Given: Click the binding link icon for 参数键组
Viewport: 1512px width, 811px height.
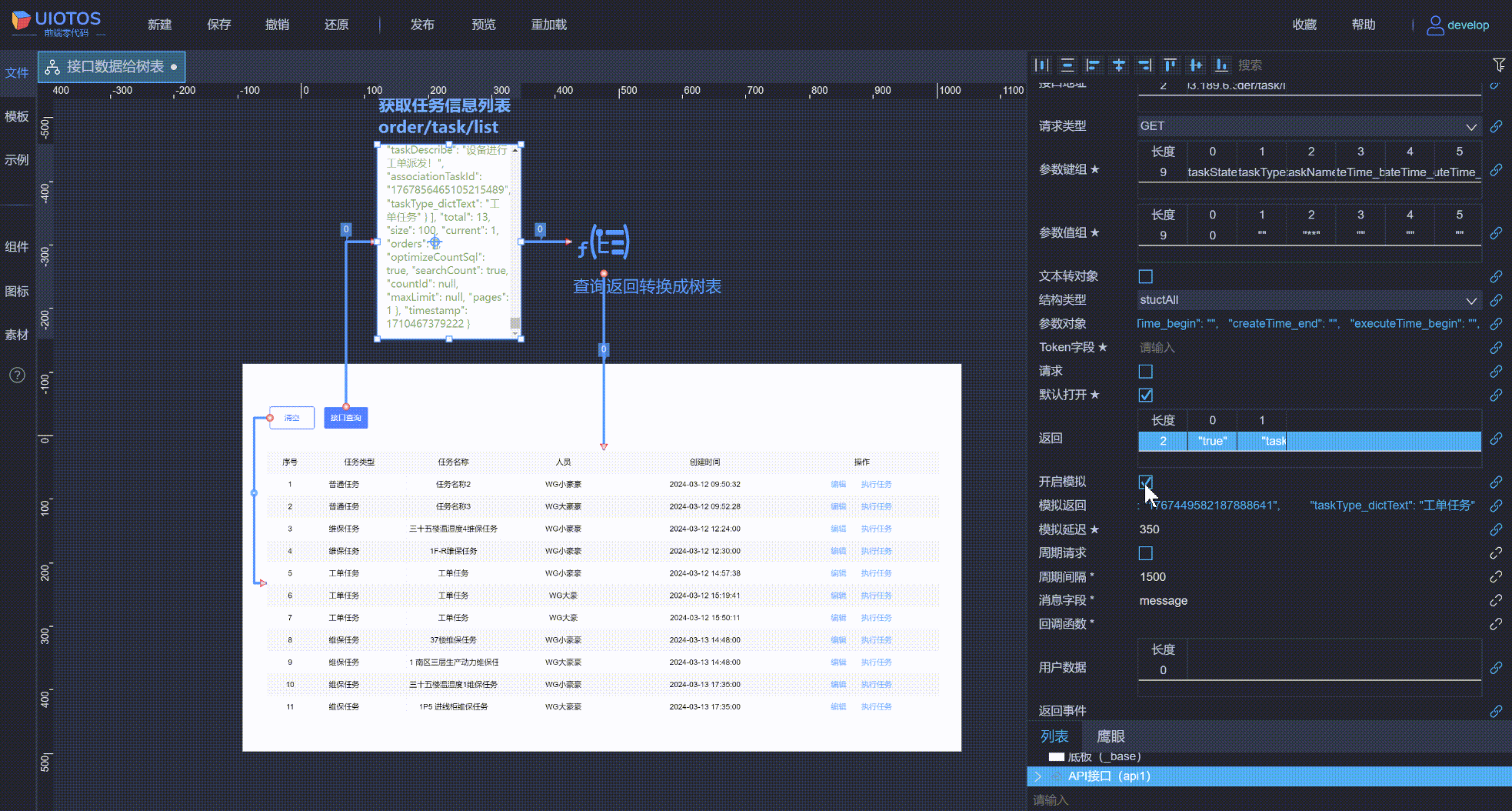Looking at the screenshot, I should [1496, 170].
